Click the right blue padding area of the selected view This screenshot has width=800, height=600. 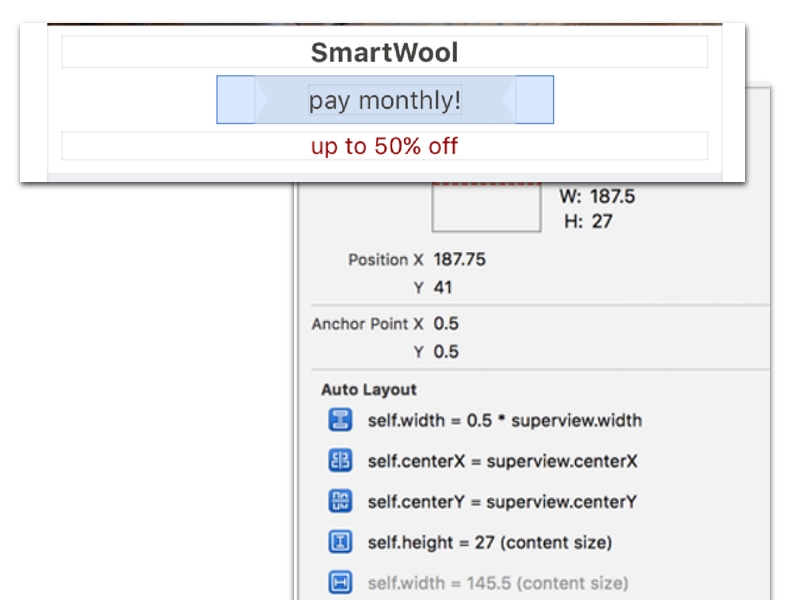click(x=535, y=100)
